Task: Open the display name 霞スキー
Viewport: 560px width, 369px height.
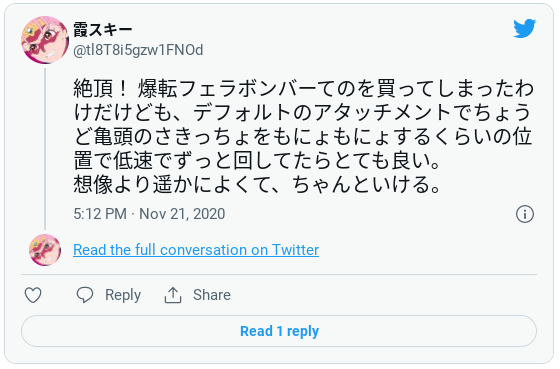Action: click(103, 30)
